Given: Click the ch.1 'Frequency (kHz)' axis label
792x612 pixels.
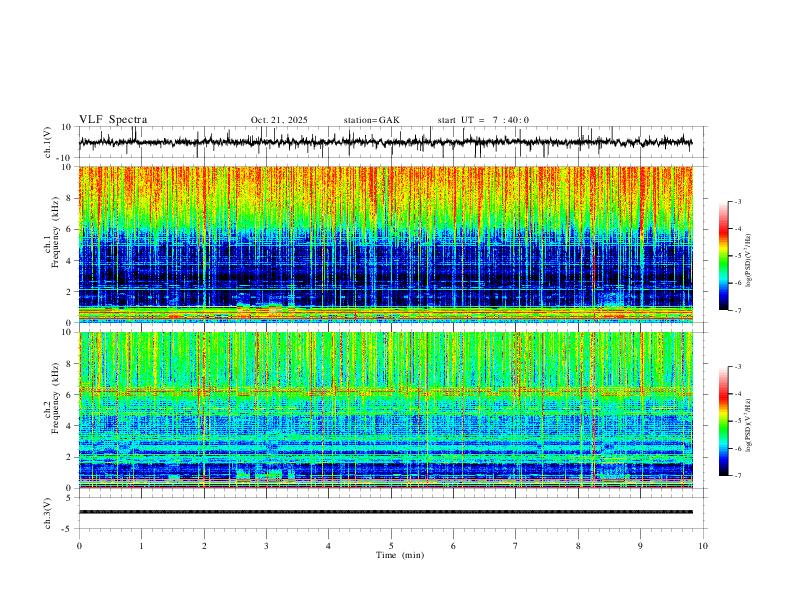Looking at the screenshot, I should click(55, 233).
